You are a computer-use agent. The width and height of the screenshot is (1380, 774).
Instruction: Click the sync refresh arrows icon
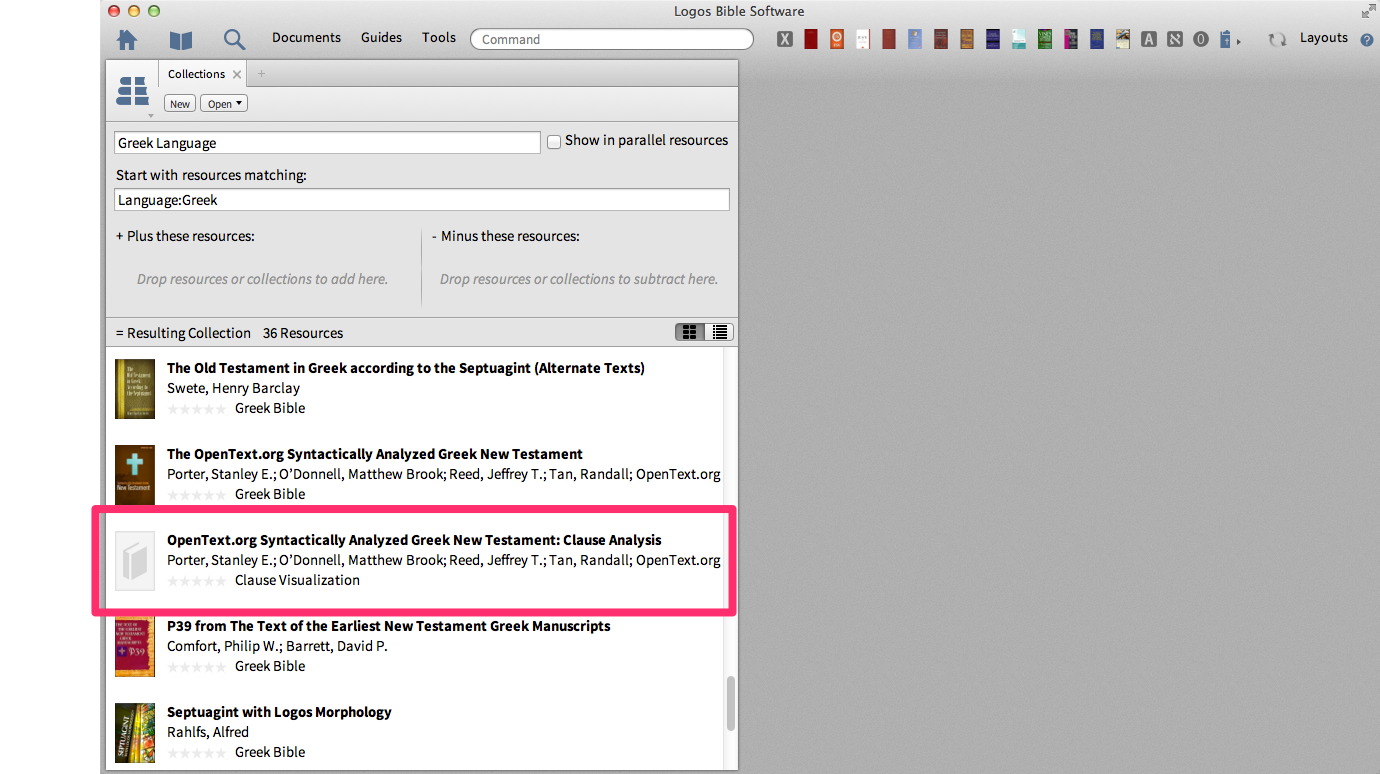click(1277, 40)
